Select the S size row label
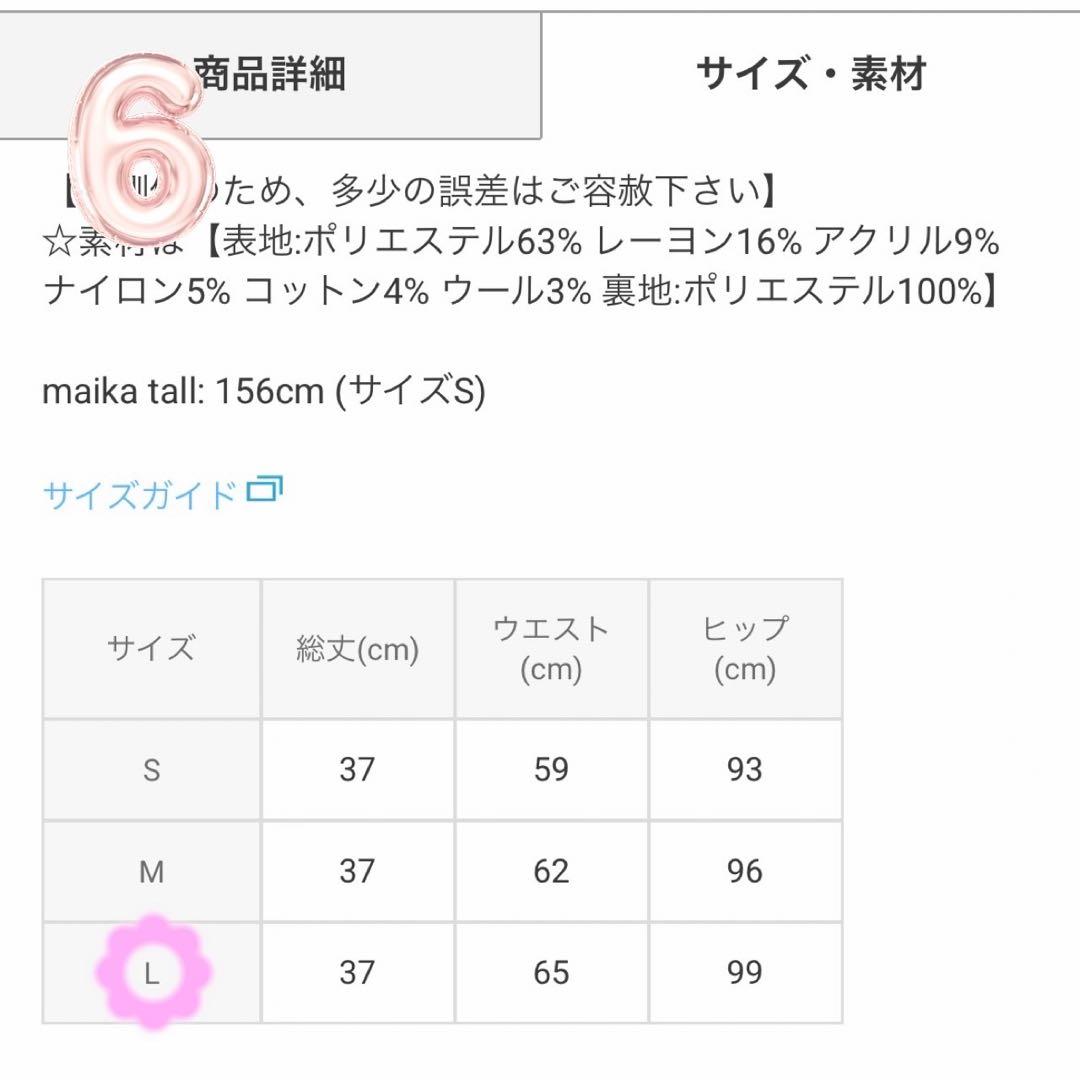 [151, 770]
